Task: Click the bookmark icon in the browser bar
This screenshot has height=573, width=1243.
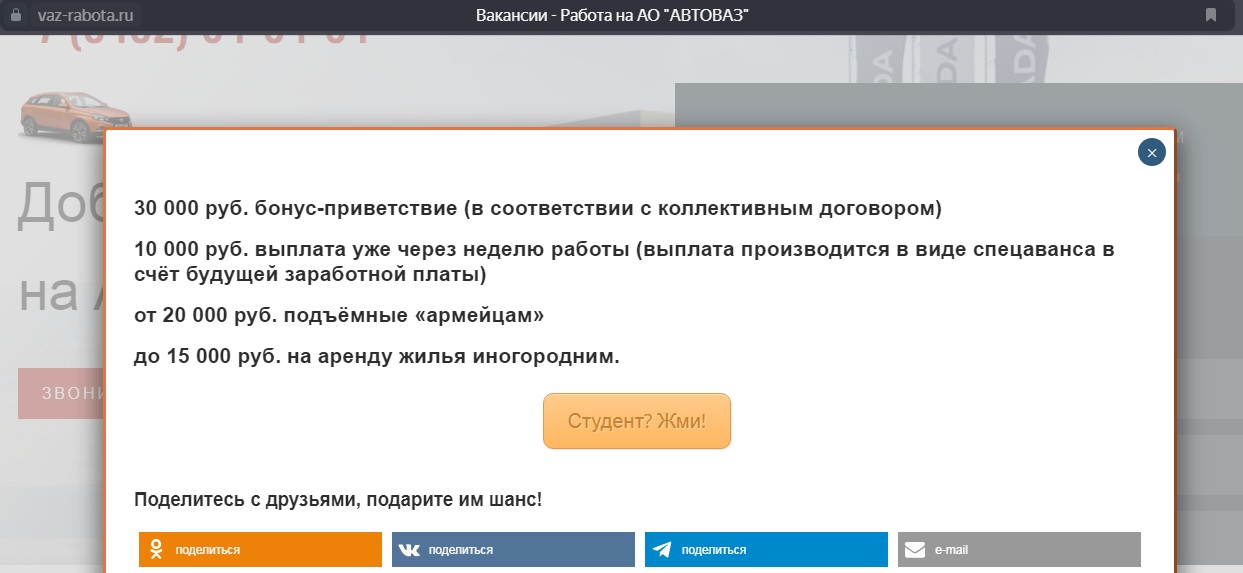Action: (x=1211, y=15)
